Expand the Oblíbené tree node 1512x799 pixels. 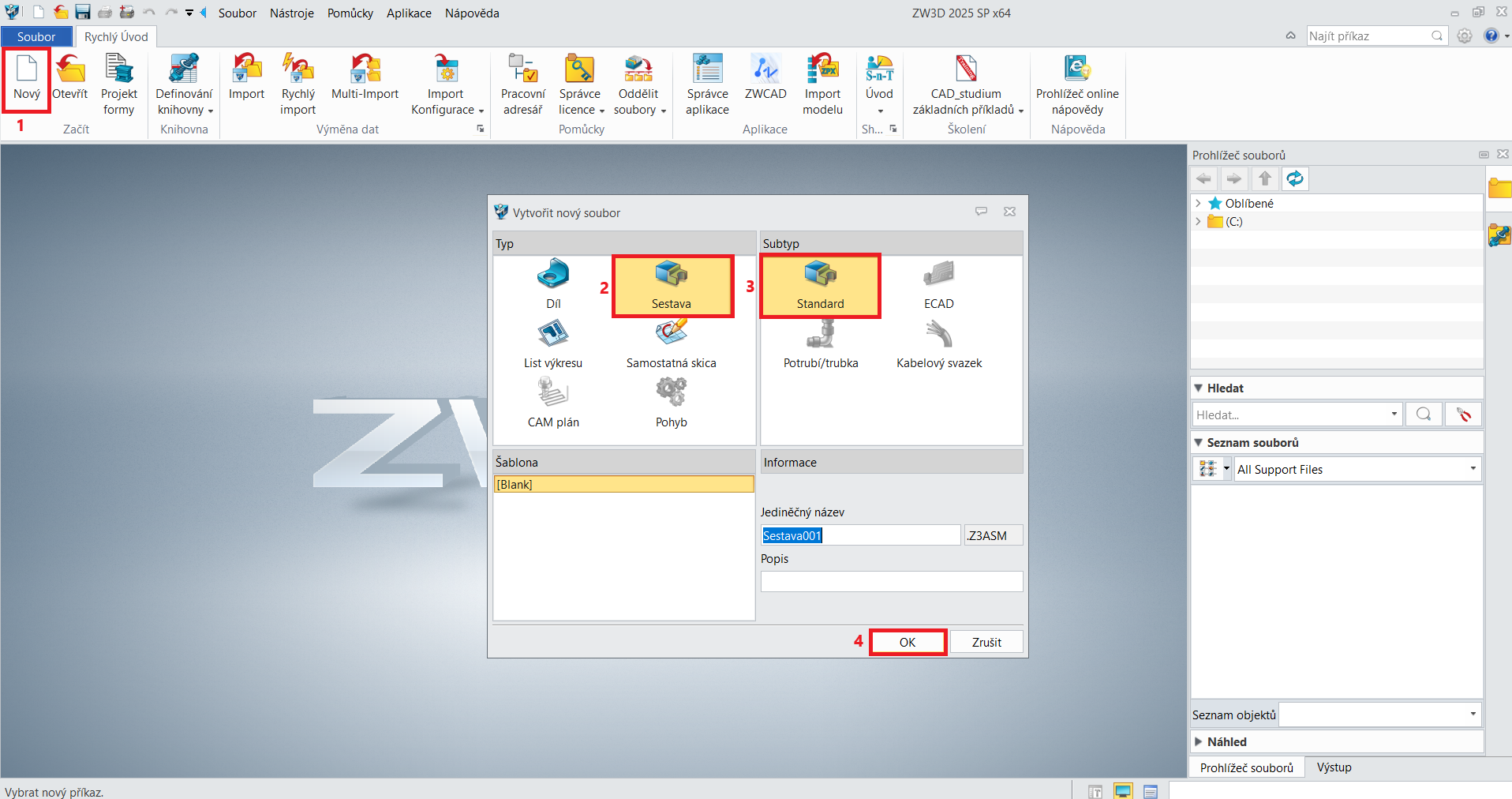(x=1198, y=204)
